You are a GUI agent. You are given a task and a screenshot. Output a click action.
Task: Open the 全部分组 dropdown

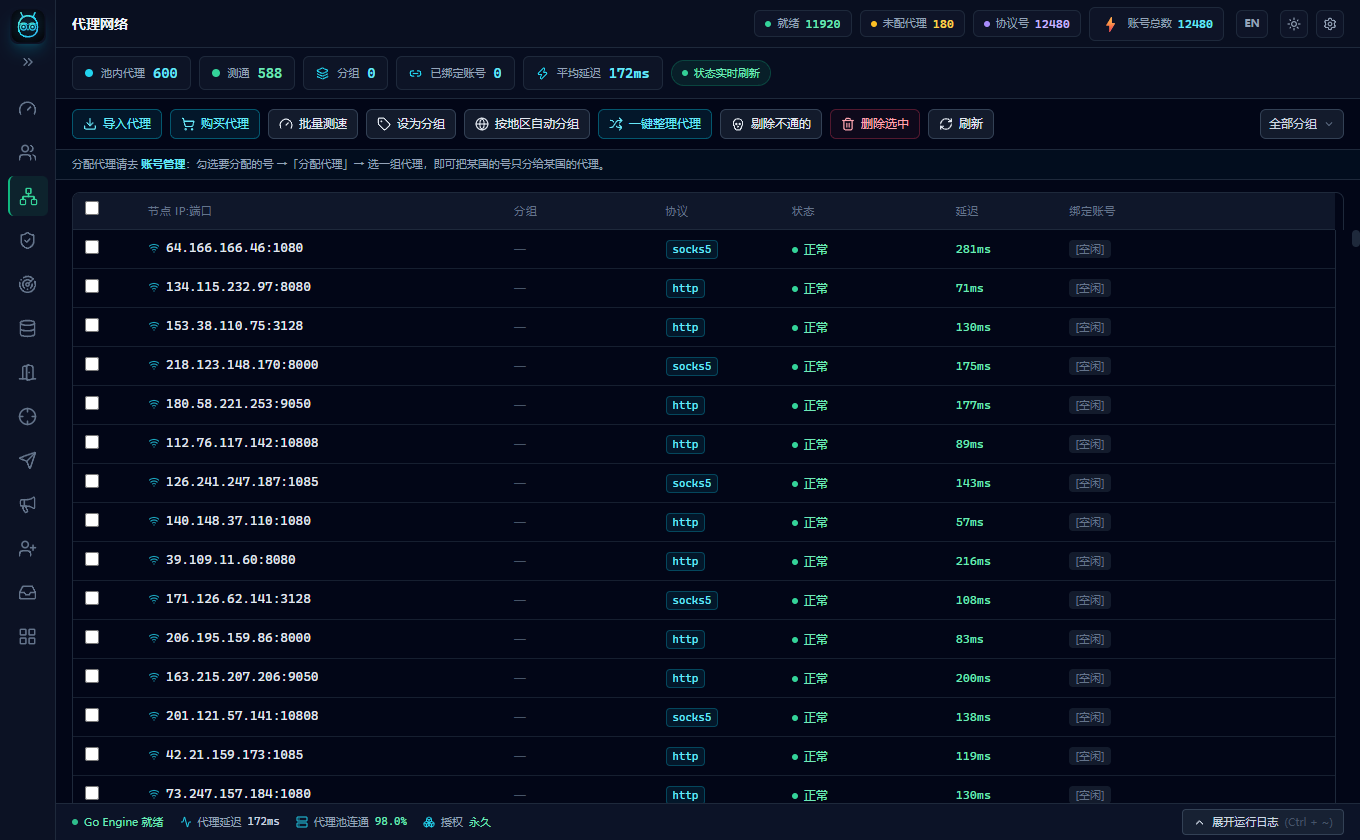tap(1301, 124)
